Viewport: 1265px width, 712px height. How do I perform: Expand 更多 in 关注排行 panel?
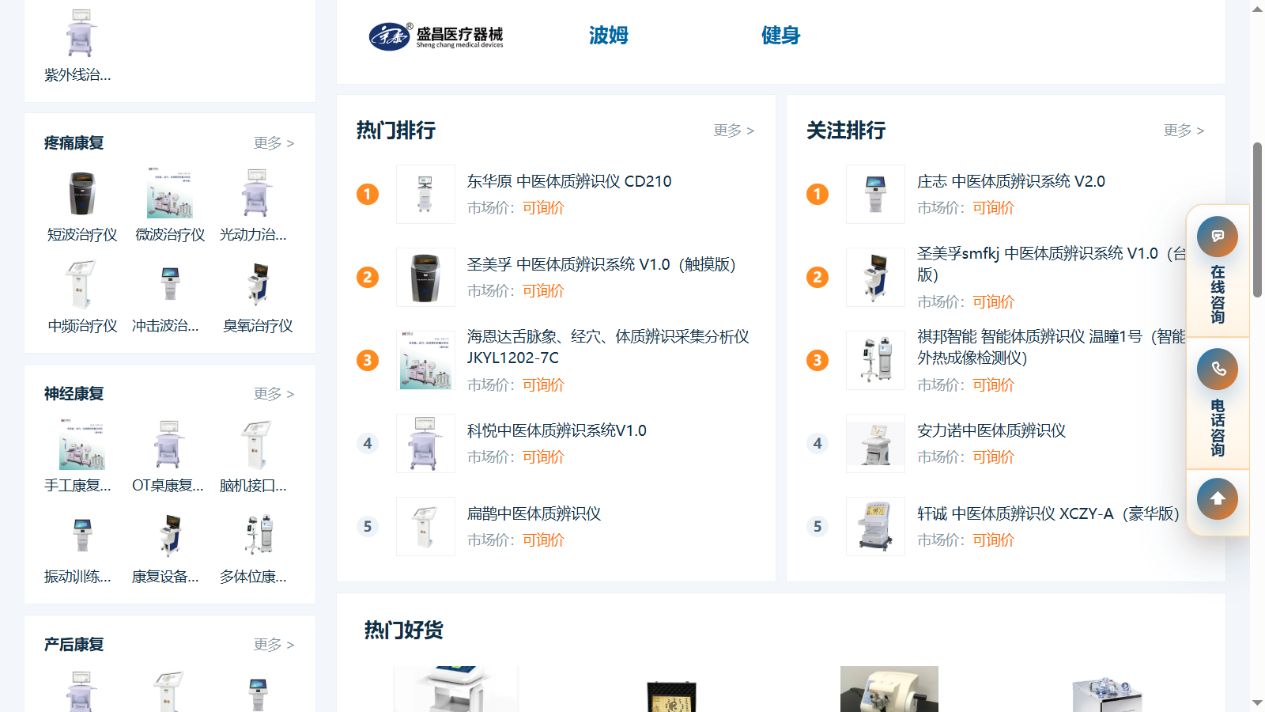1184,130
